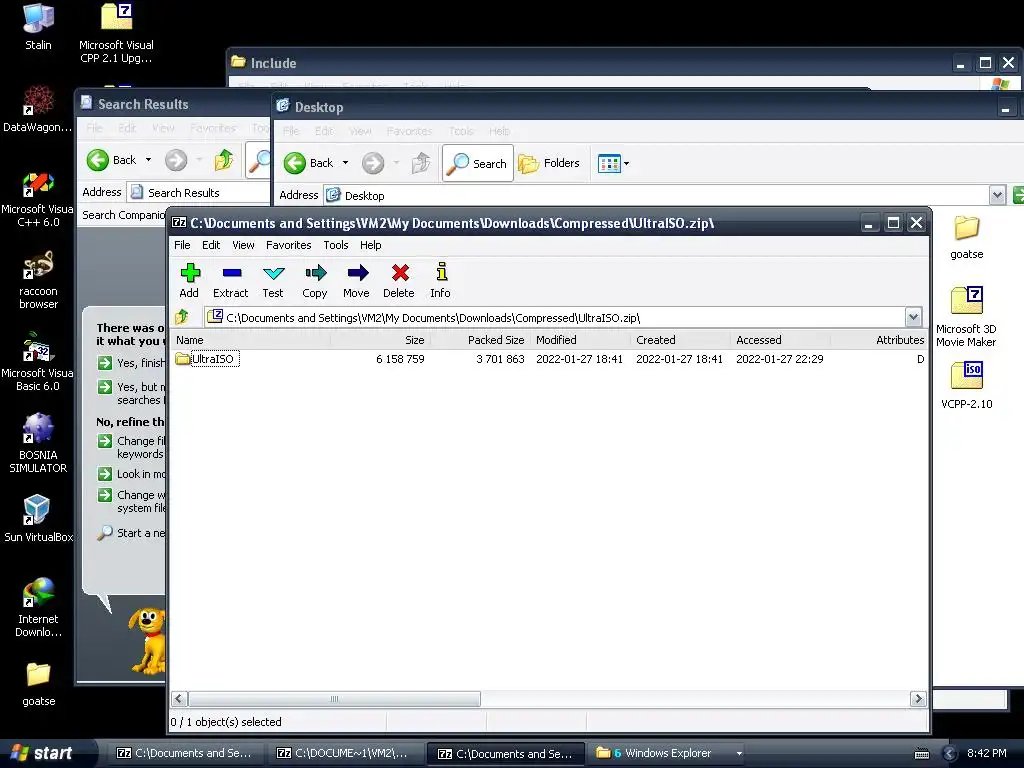The height and width of the screenshot is (768, 1024).
Task: Click Up folder icon in Search Results window
Action: click(x=224, y=160)
